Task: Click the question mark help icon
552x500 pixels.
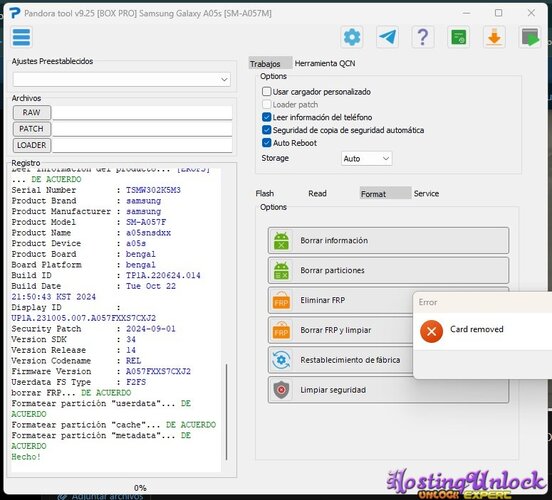Action: point(423,37)
